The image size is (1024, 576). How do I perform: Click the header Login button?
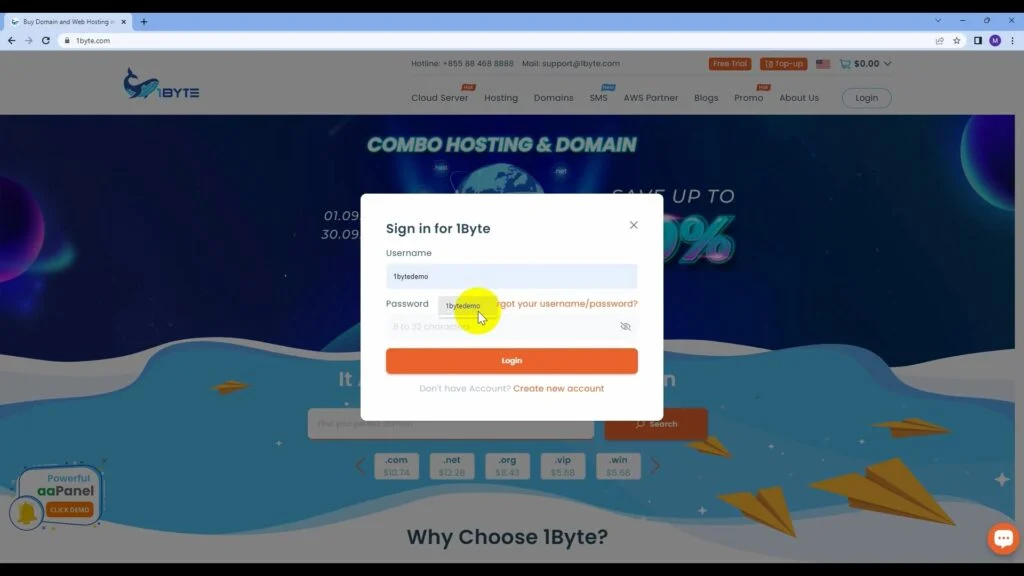tap(867, 98)
